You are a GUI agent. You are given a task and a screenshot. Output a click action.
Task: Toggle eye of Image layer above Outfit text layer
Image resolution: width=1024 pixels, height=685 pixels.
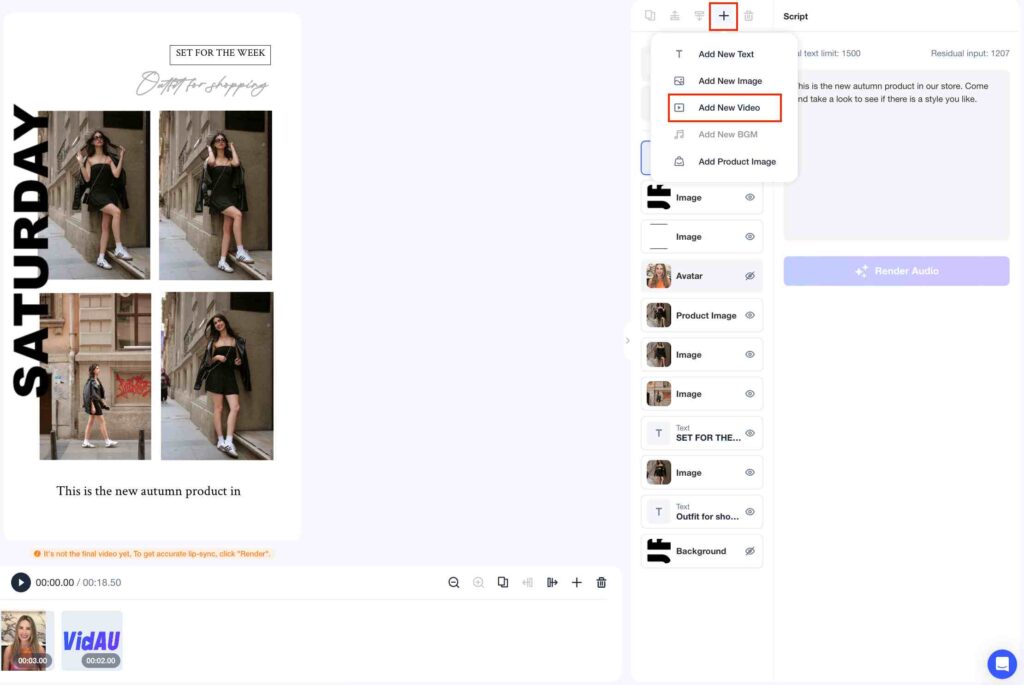pos(750,472)
